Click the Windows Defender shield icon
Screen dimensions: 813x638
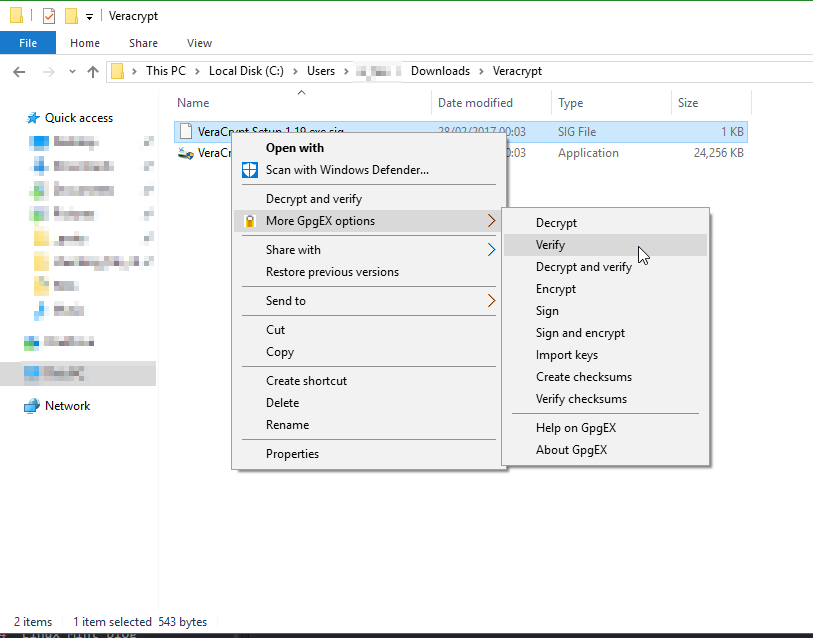(250, 170)
